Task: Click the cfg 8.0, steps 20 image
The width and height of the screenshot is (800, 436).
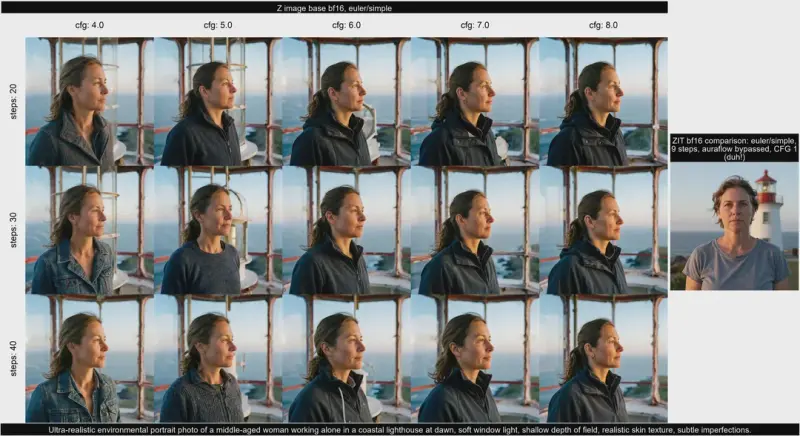Action: [603, 102]
